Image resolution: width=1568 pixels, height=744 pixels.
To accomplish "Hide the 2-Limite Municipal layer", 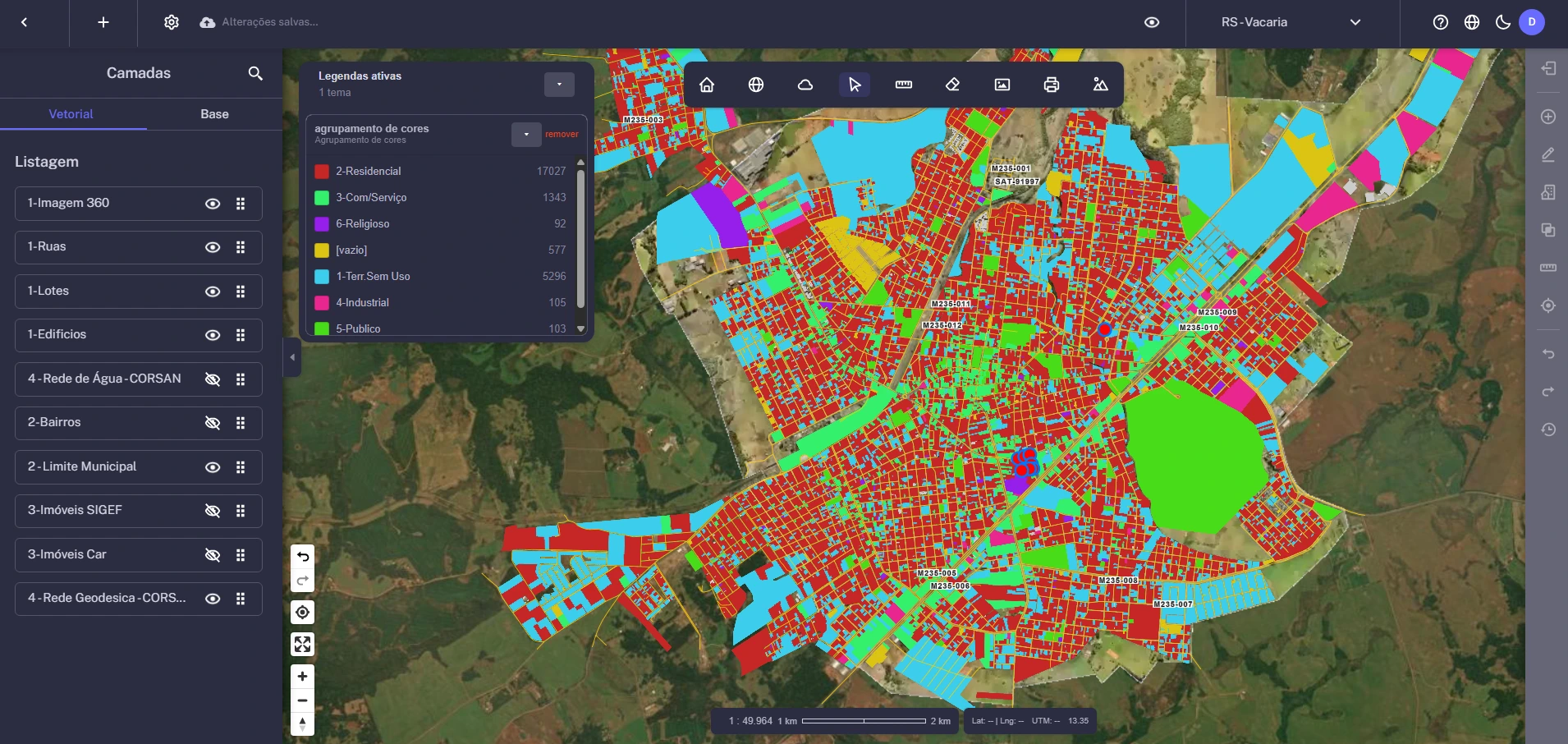I will coord(213,467).
